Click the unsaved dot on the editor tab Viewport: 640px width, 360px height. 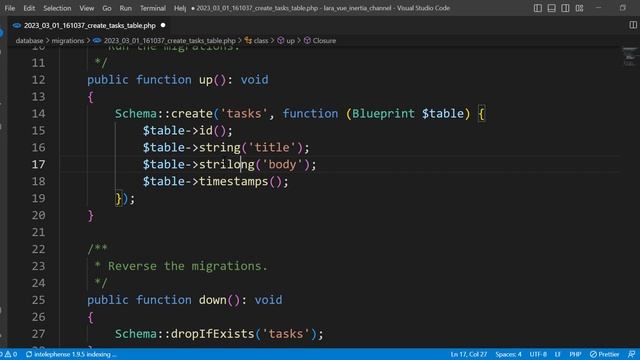(x=163, y=25)
